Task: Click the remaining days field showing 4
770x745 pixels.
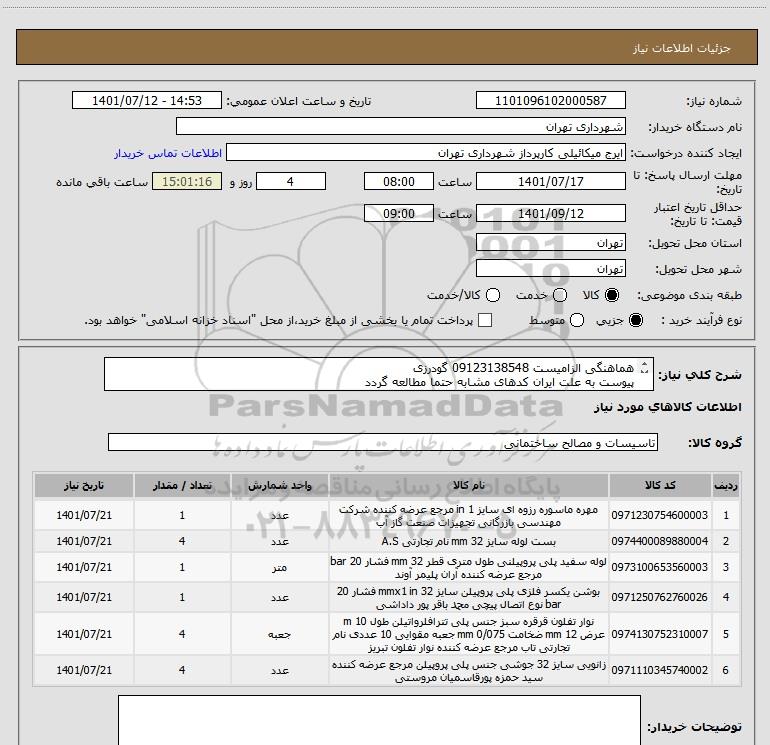Action: 291,181
